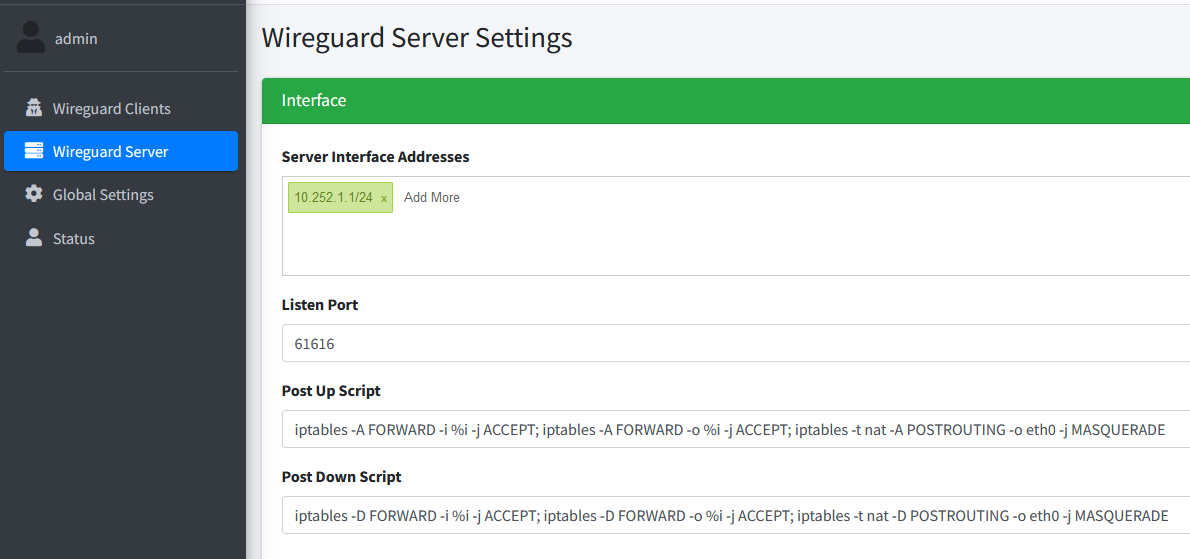Click the Wireguard Server icon in sidebar

(x=33, y=151)
